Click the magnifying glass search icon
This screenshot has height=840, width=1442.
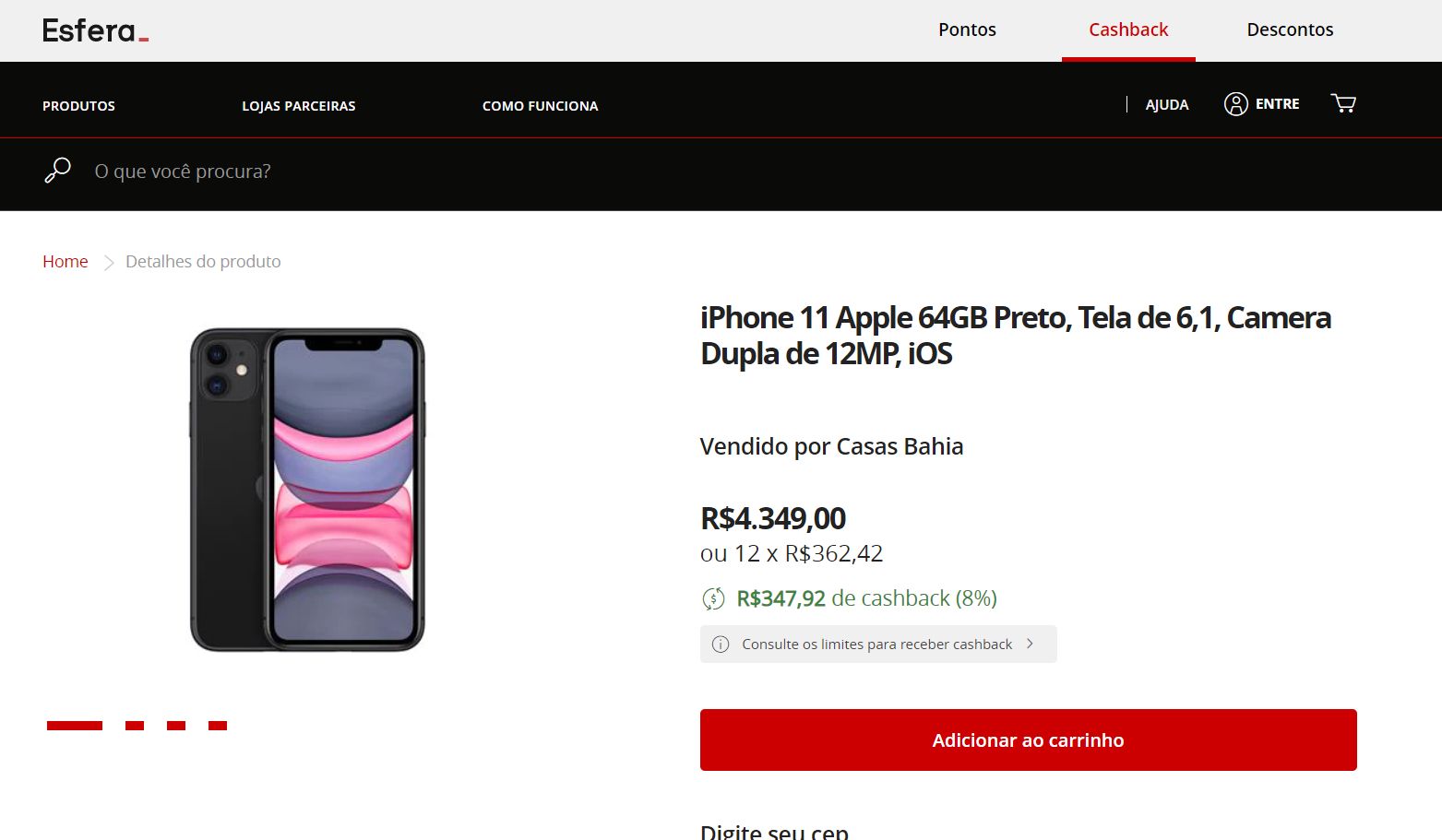[x=57, y=171]
